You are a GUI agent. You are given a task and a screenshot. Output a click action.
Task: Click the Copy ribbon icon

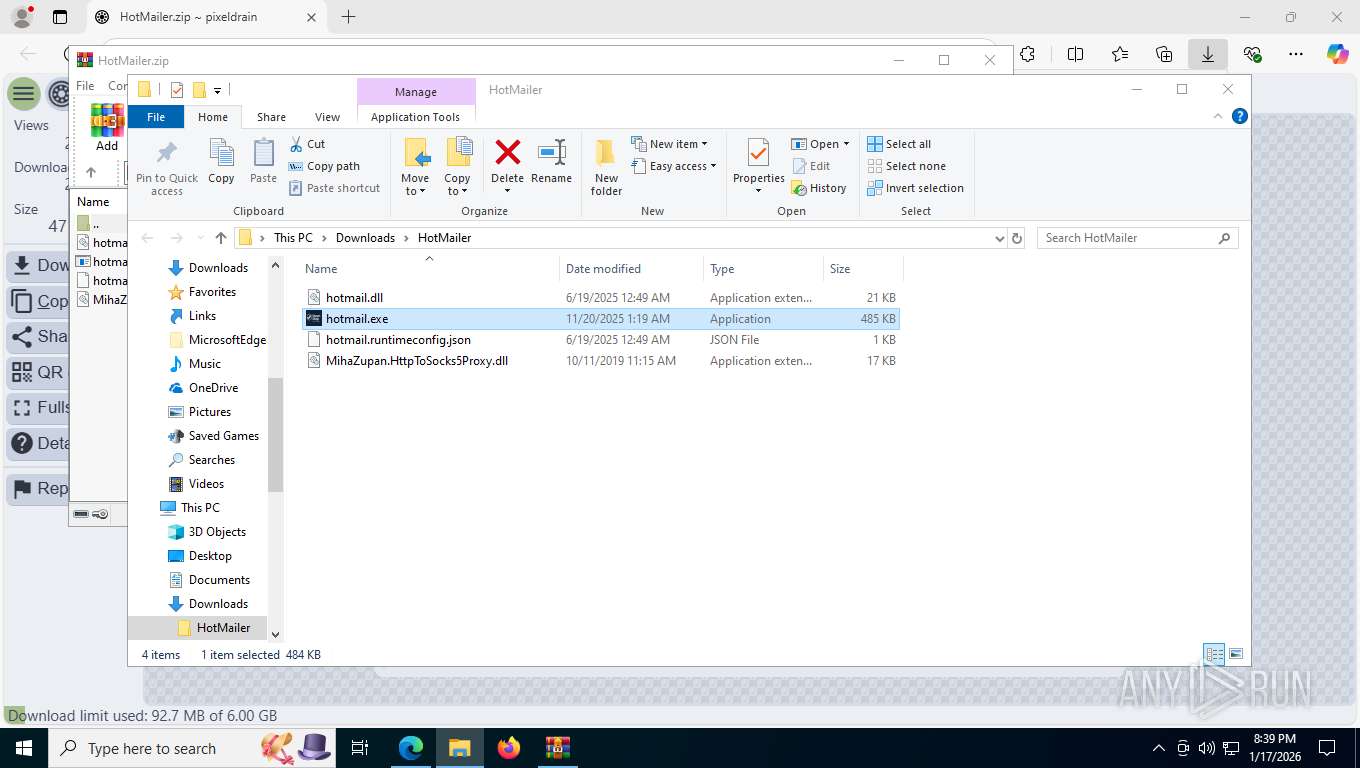coord(221,153)
